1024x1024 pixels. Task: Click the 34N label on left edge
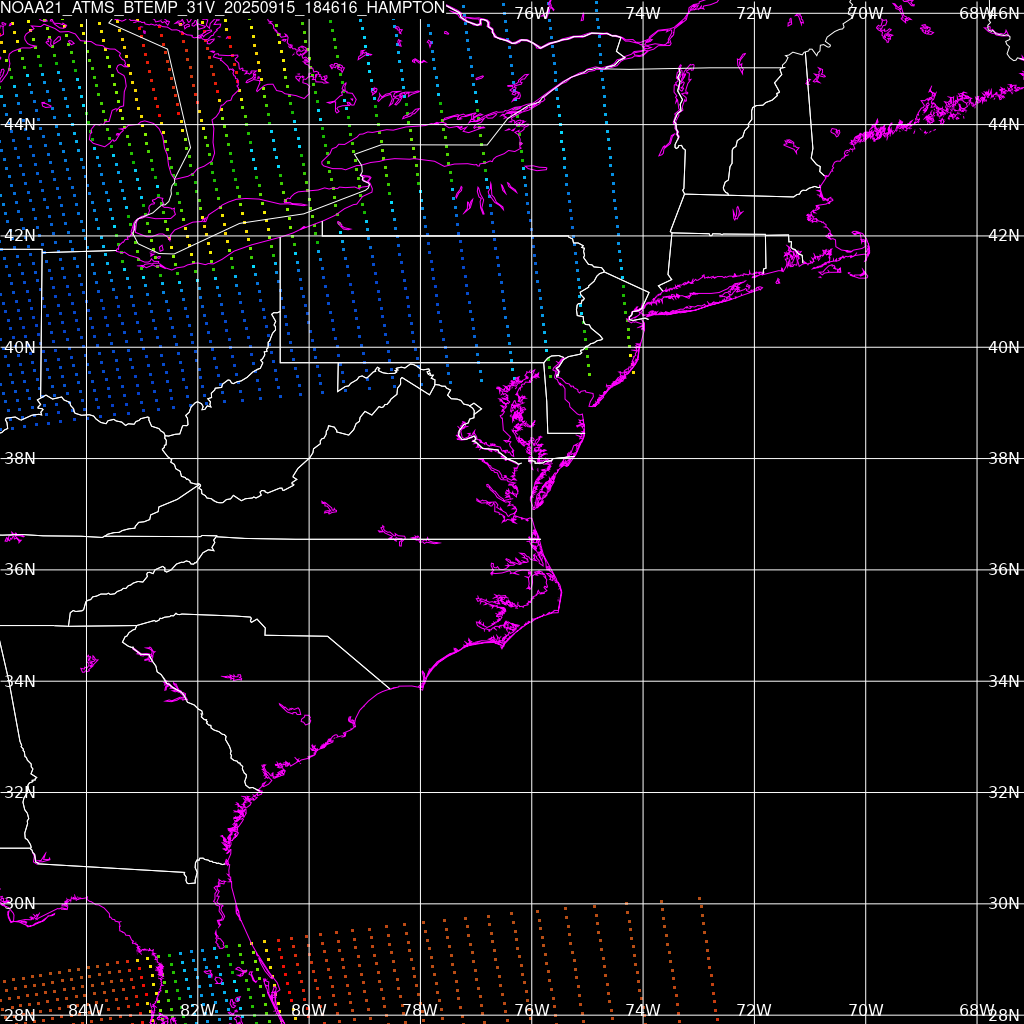20,681
